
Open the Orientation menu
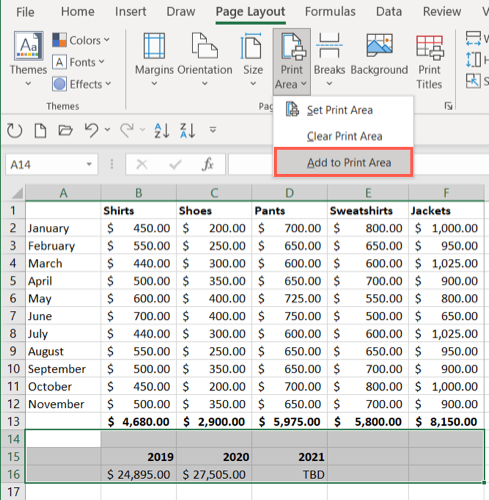(205, 59)
